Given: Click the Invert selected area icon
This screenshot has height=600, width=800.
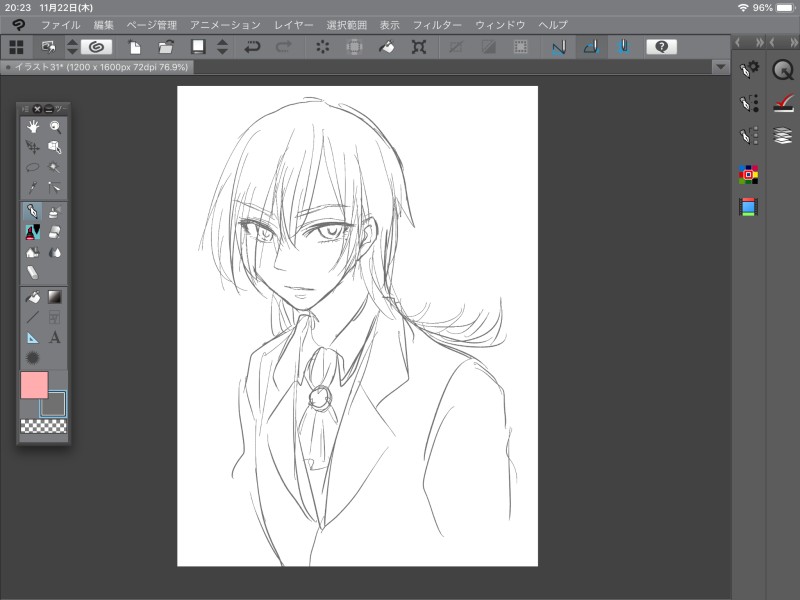Looking at the screenshot, I should point(488,47).
